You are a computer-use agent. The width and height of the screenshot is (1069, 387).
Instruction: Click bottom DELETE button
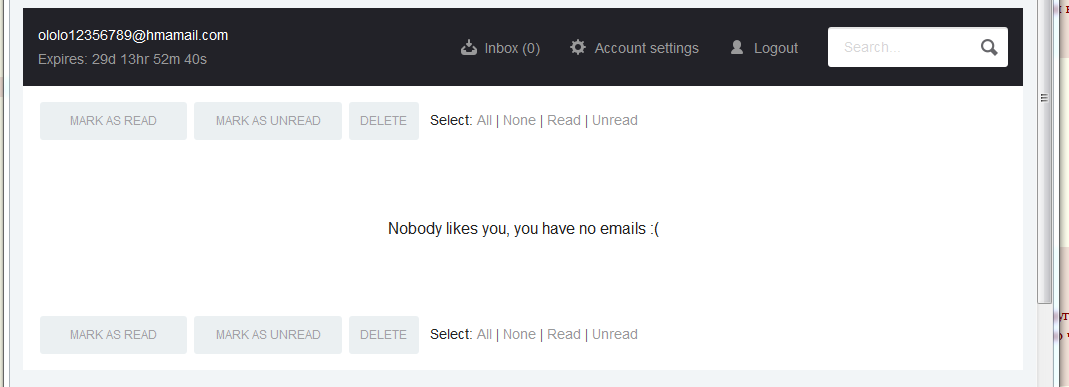click(x=384, y=335)
